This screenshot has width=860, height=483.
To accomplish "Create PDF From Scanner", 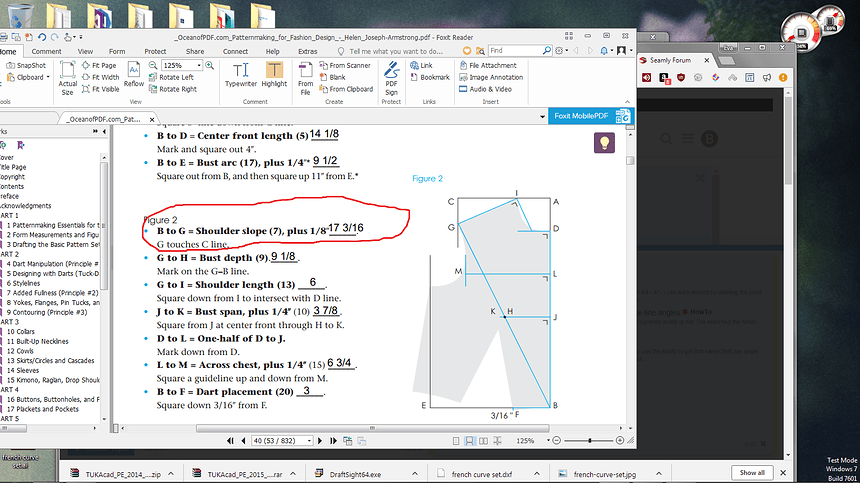I will 345,65.
